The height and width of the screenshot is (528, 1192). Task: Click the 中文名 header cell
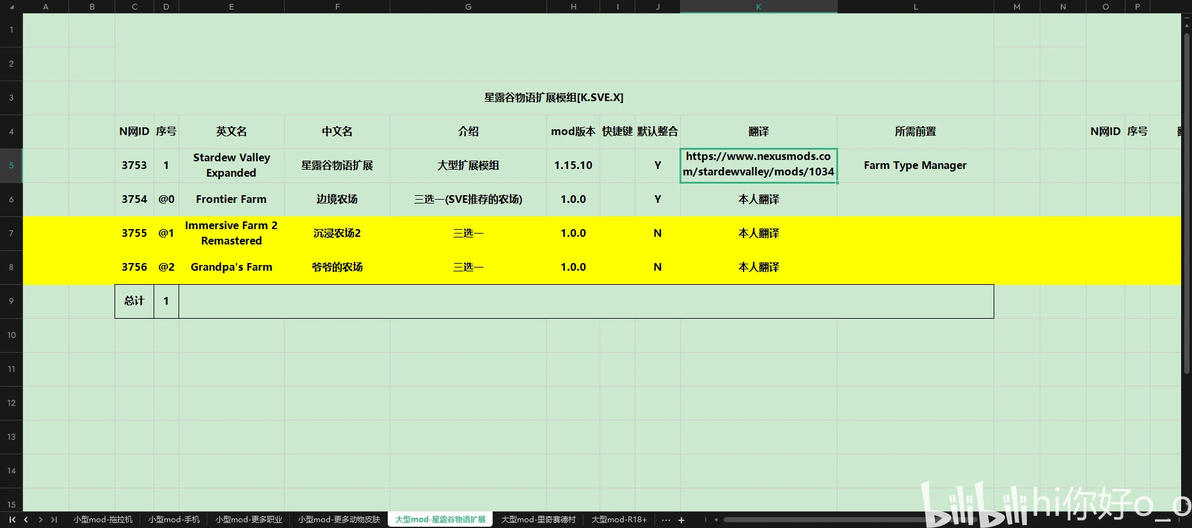[337, 131]
